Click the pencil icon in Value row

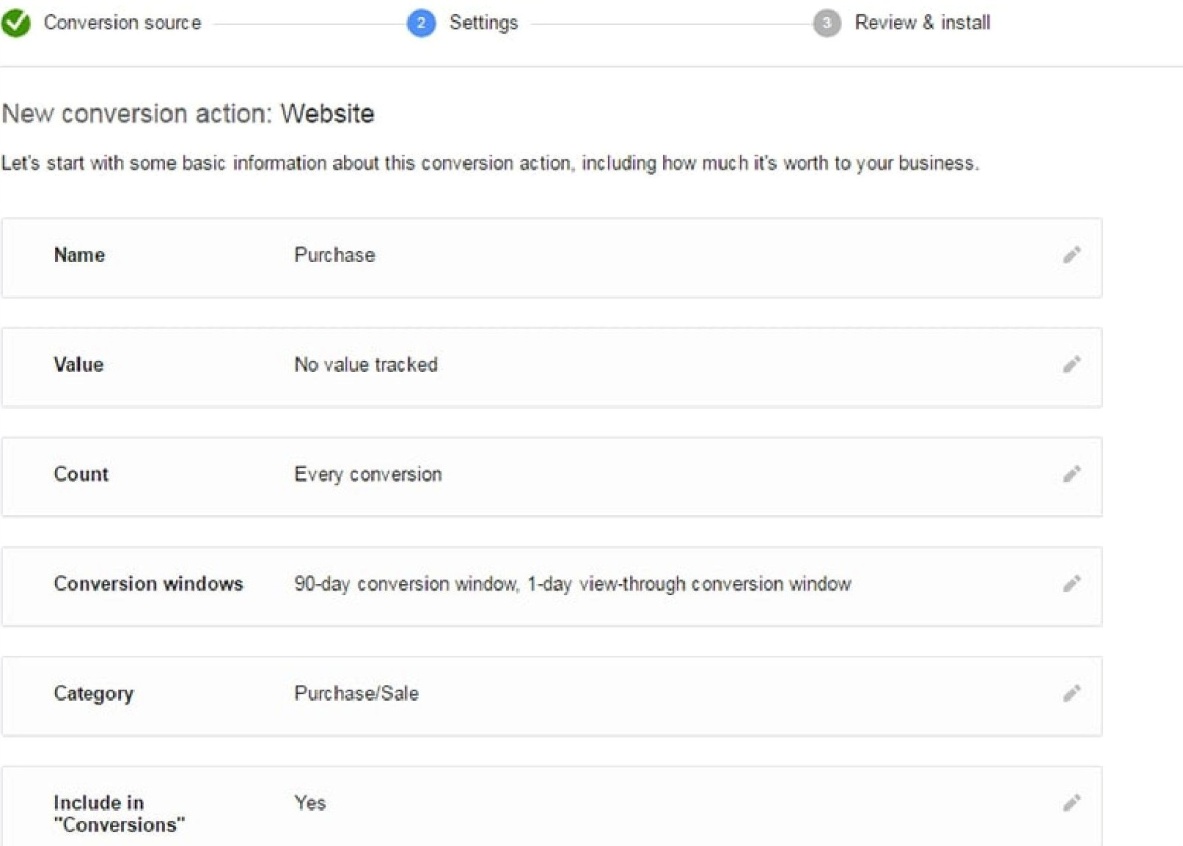[1071, 365]
